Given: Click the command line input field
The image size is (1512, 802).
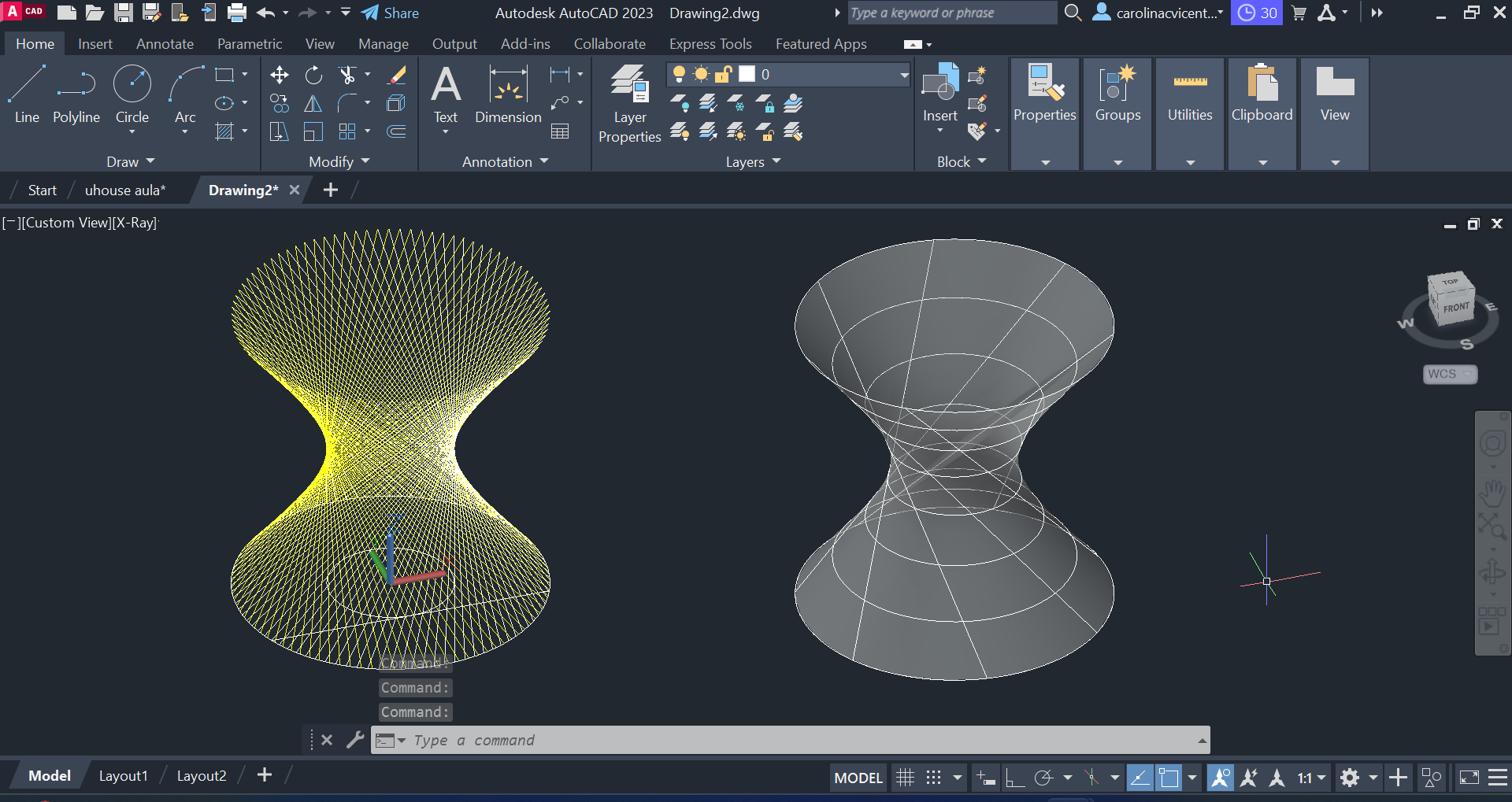Looking at the screenshot, I should pos(787,740).
